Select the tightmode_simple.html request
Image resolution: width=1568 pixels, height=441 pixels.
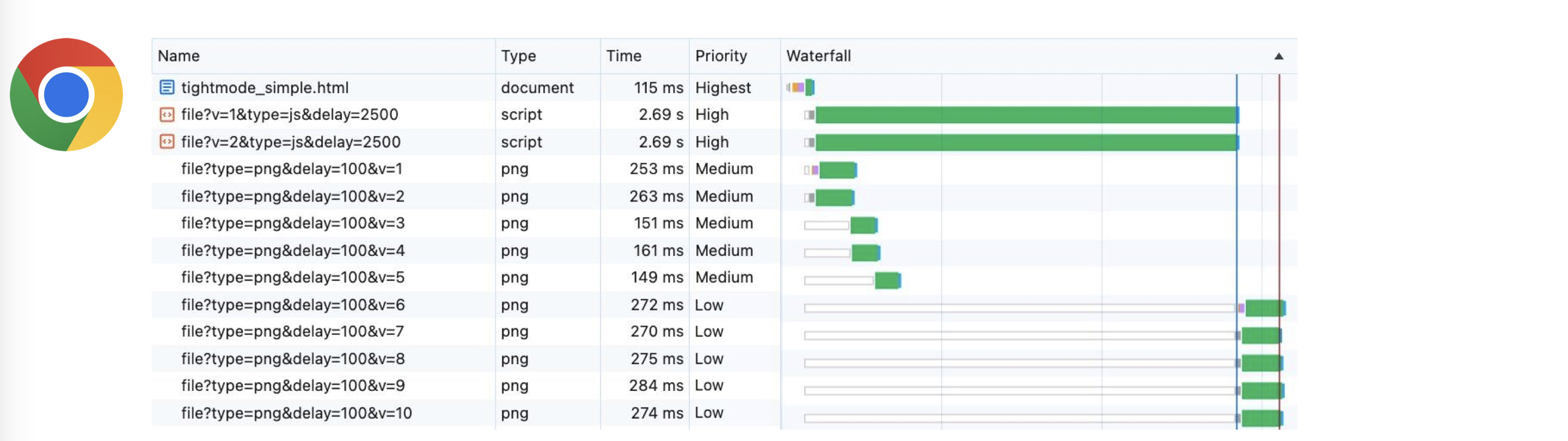265,88
